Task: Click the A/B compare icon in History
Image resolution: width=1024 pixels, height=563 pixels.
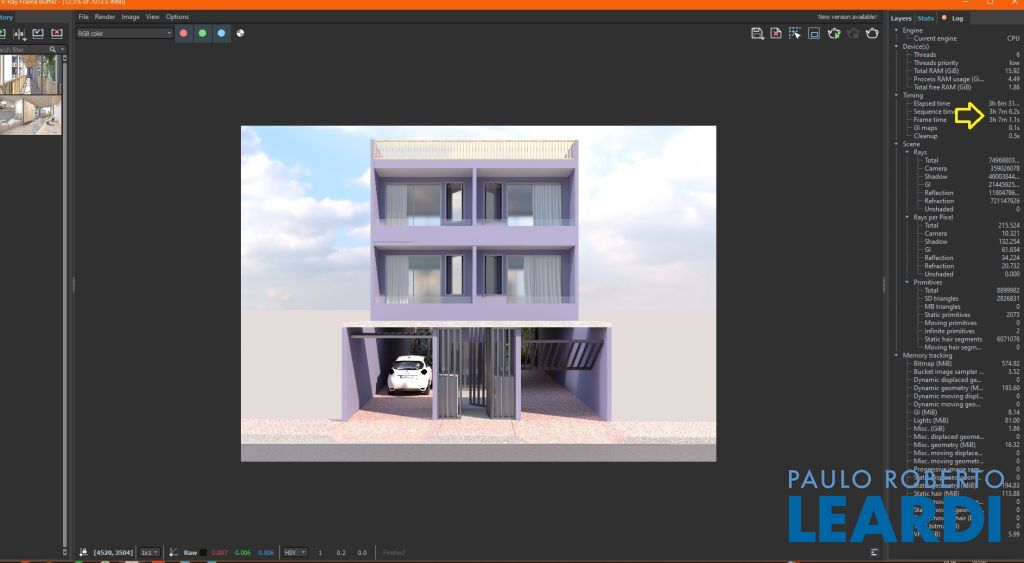Action: [x=19, y=34]
